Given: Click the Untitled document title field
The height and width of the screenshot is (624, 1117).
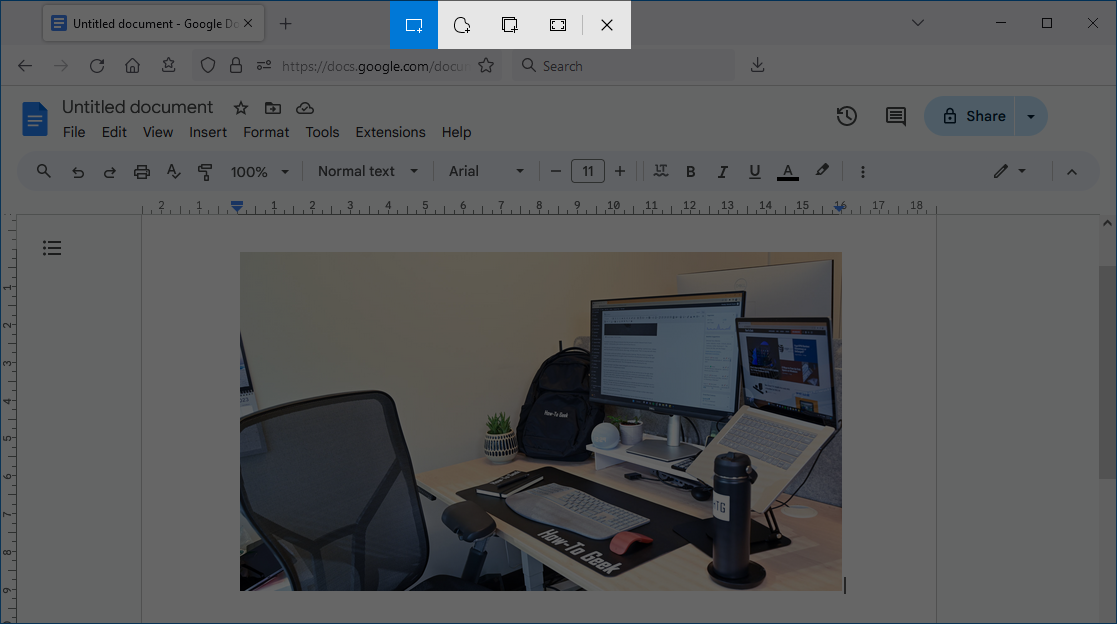Looking at the screenshot, I should pyautogui.click(x=137, y=107).
